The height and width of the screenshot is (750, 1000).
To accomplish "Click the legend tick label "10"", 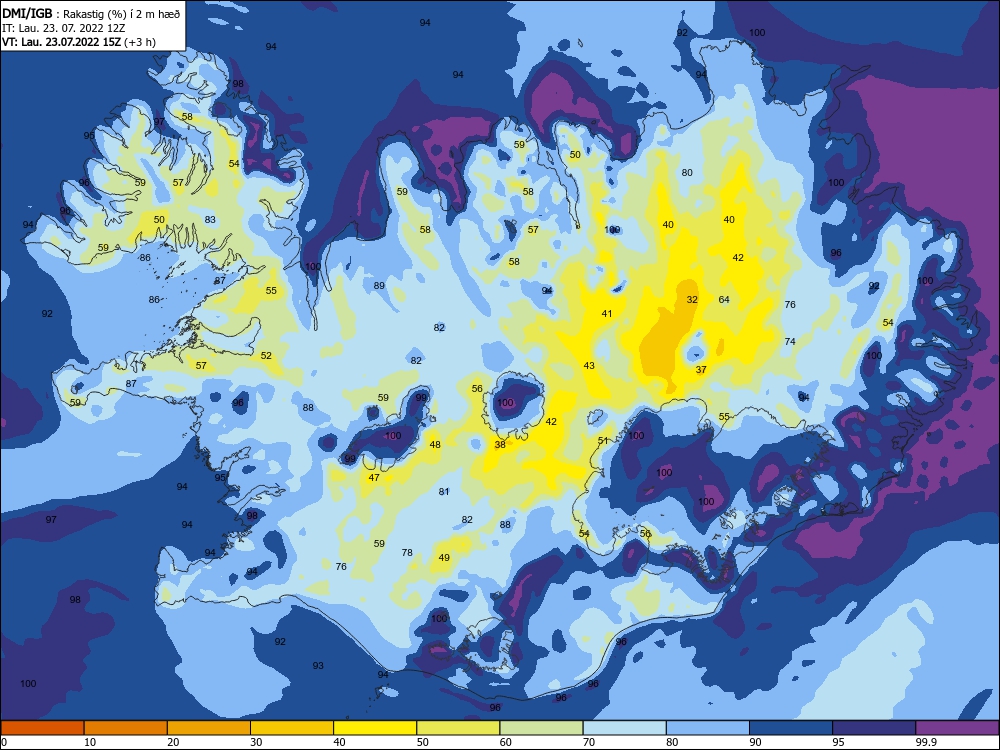I will (90, 742).
